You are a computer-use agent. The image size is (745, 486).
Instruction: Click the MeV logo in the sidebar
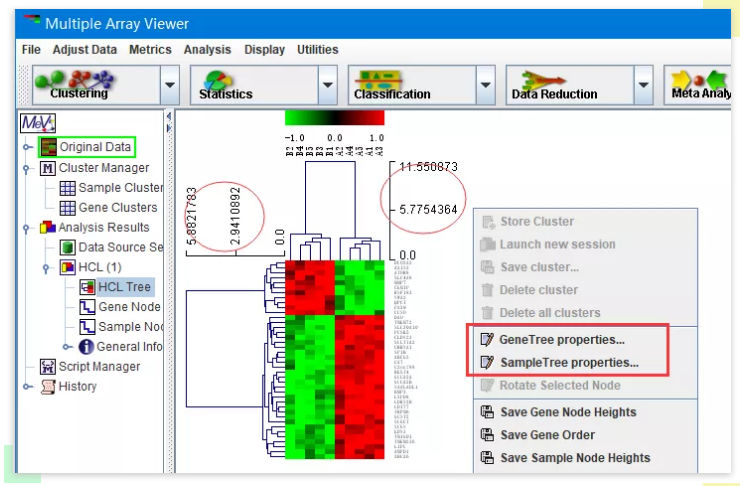click(x=38, y=123)
